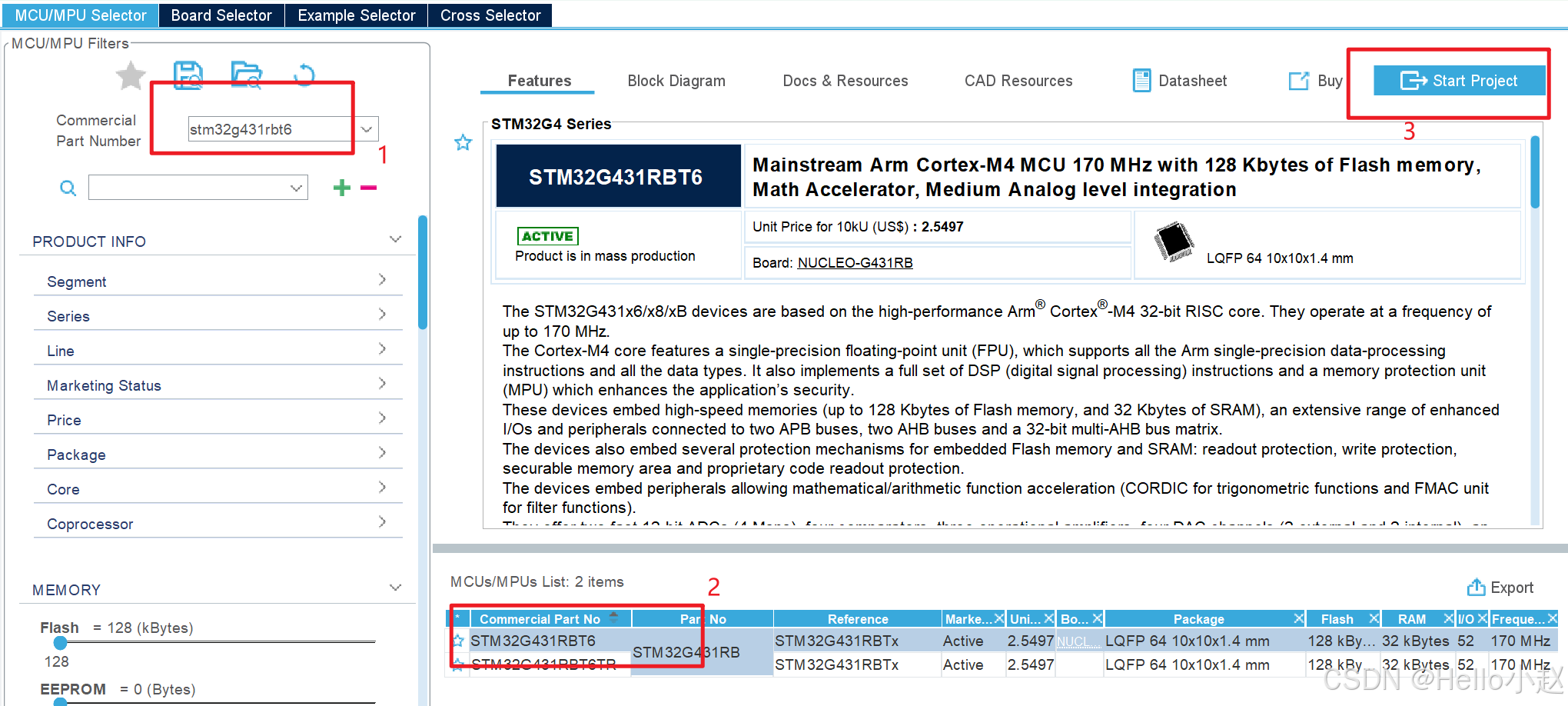Close the Bo... board column with its X
Image resolution: width=1568 pixels, height=706 pixels.
1098,618
